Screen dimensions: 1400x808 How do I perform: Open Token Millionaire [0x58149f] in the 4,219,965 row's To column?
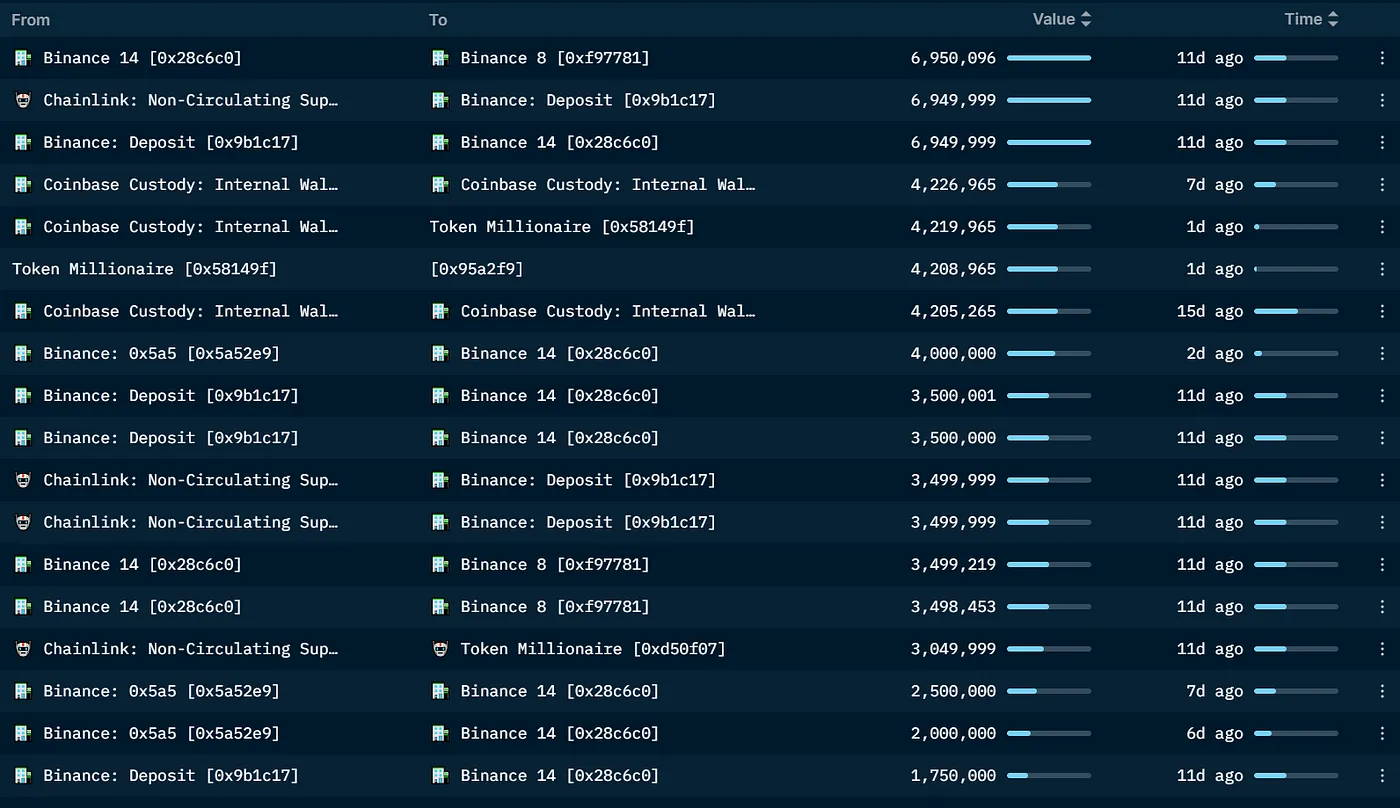coord(562,227)
